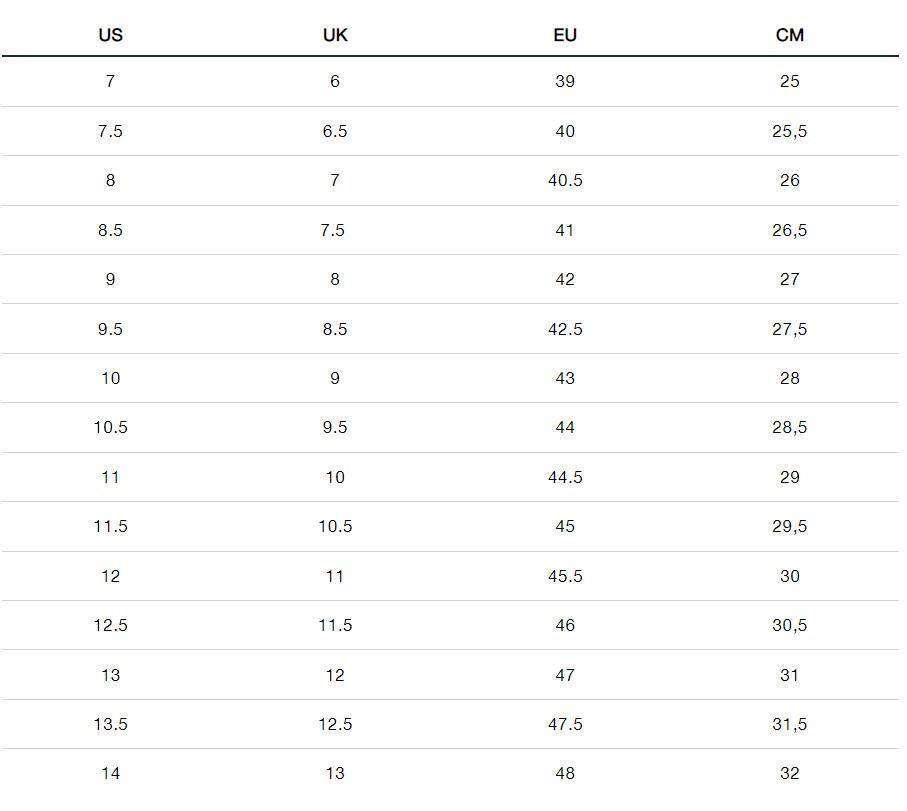The height and width of the screenshot is (811, 907).
Task: Click EU size 42.5 cell
Action: 565,329
